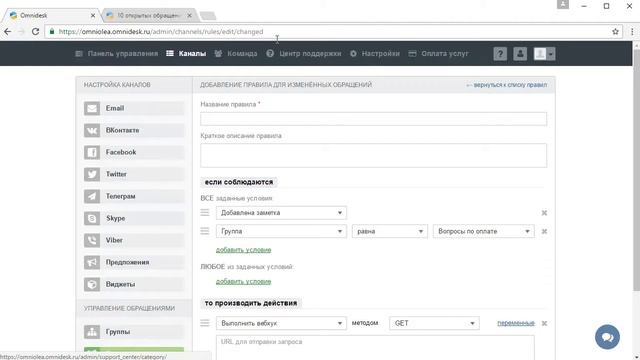
Task: Open Панель управления menu
Action: (x=117, y=53)
